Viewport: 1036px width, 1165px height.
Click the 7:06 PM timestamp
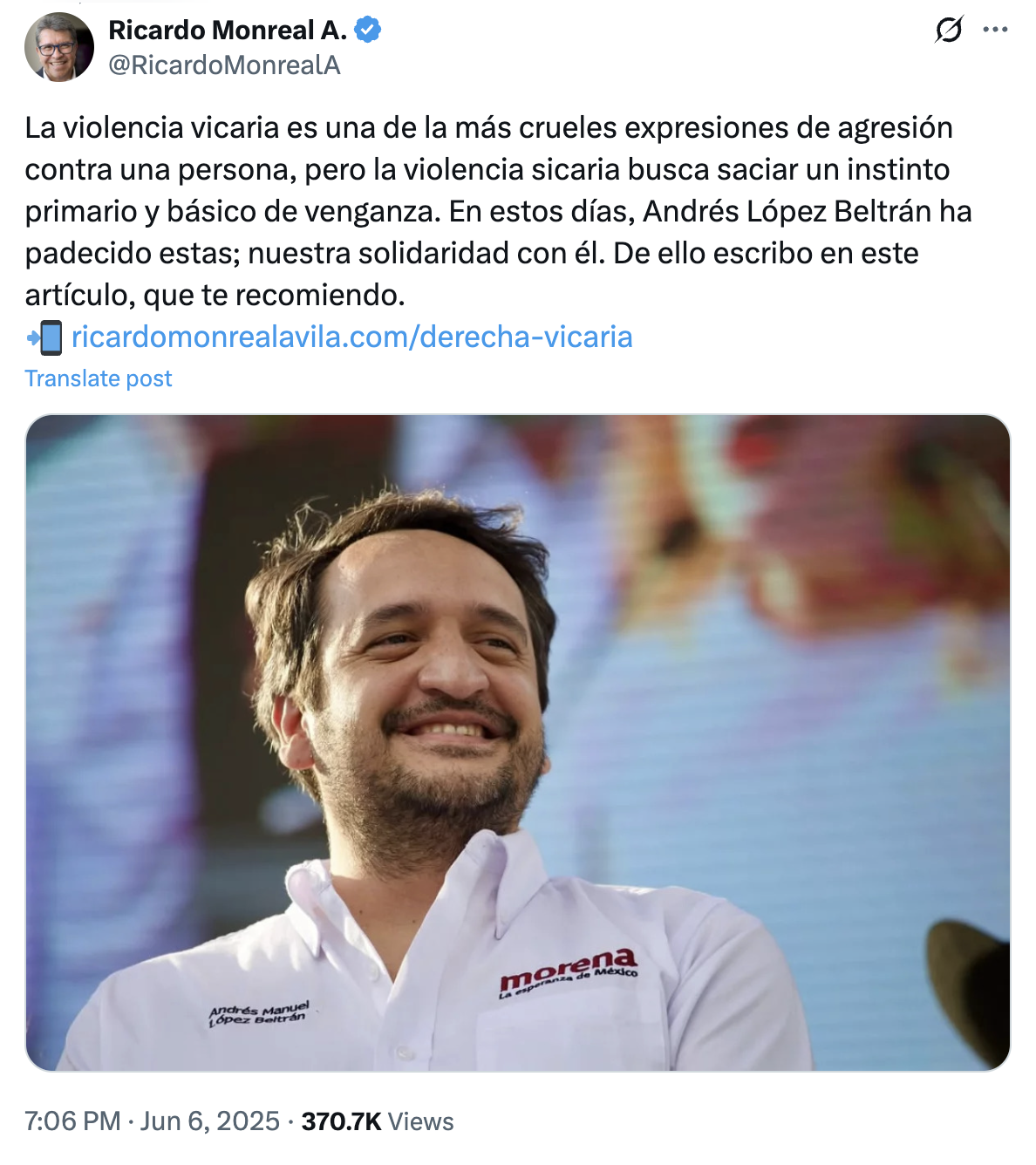pyautogui.click(x=72, y=1121)
